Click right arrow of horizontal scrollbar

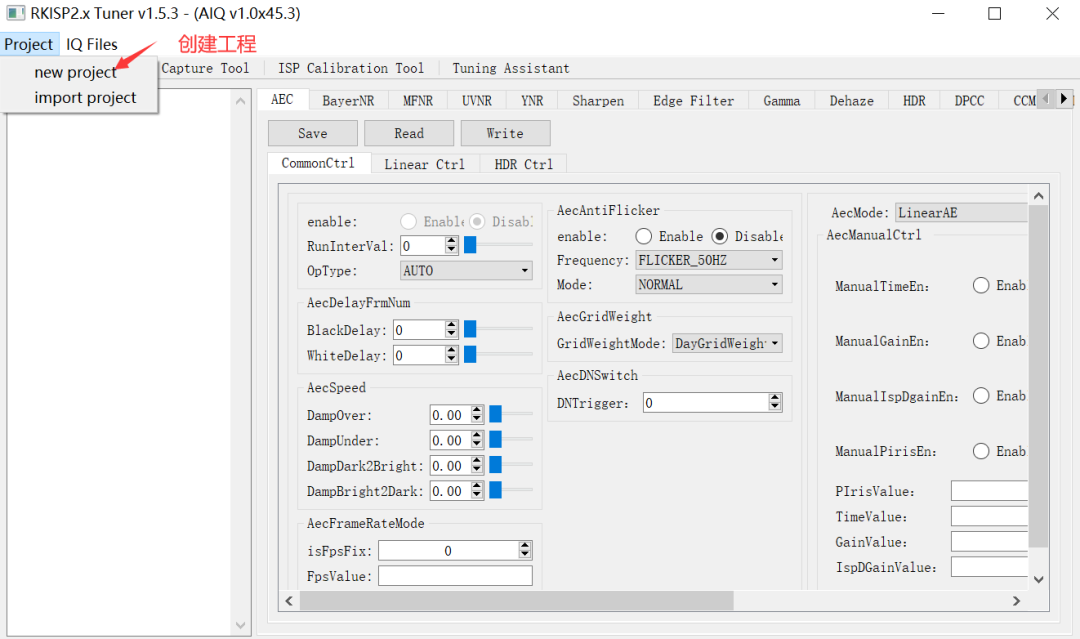click(x=1017, y=601)
